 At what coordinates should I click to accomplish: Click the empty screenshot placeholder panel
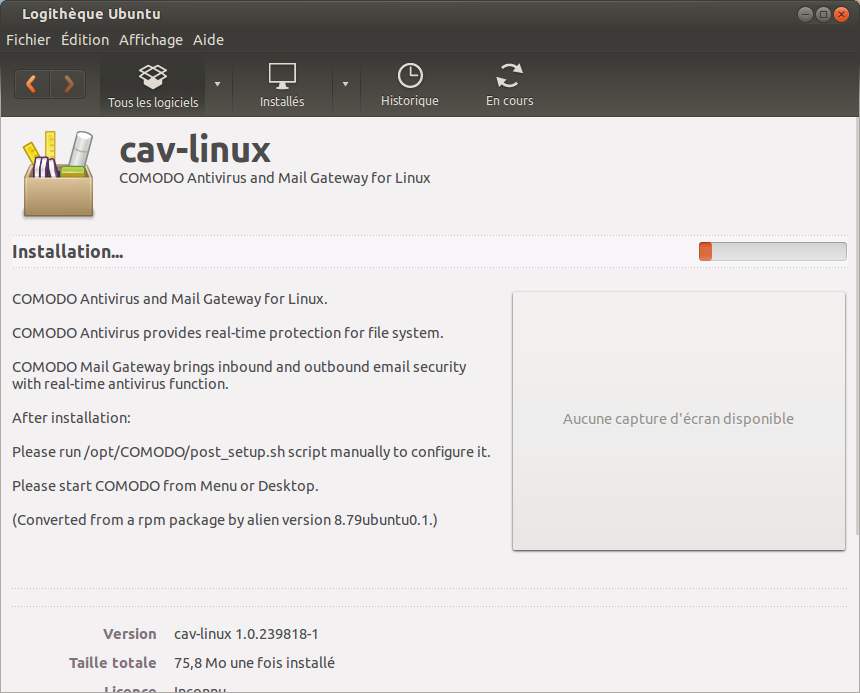678,421
